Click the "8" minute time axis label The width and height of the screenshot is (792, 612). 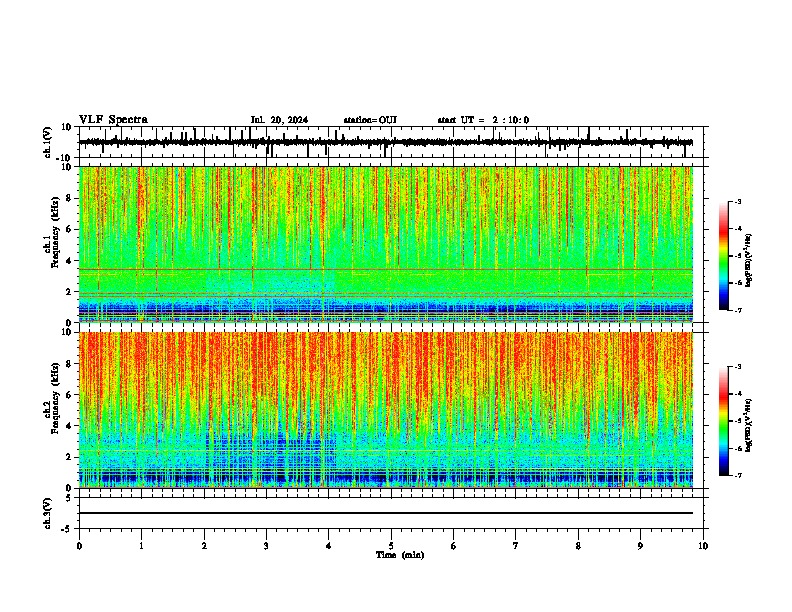pyautogui.click(x=578, y=546)
